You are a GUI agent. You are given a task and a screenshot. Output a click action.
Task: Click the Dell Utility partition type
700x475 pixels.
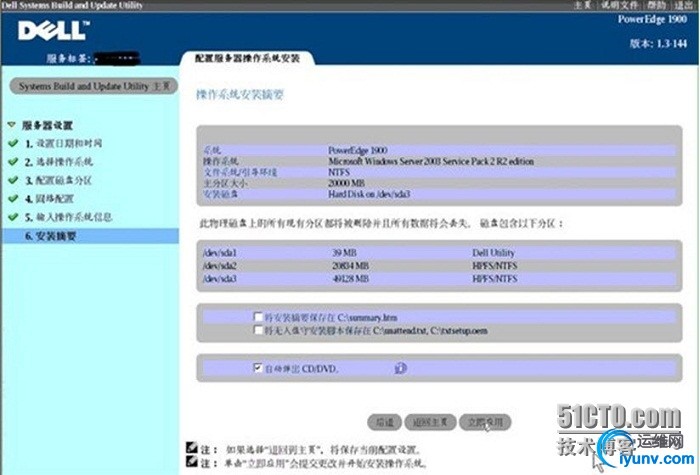click(493, 253)
